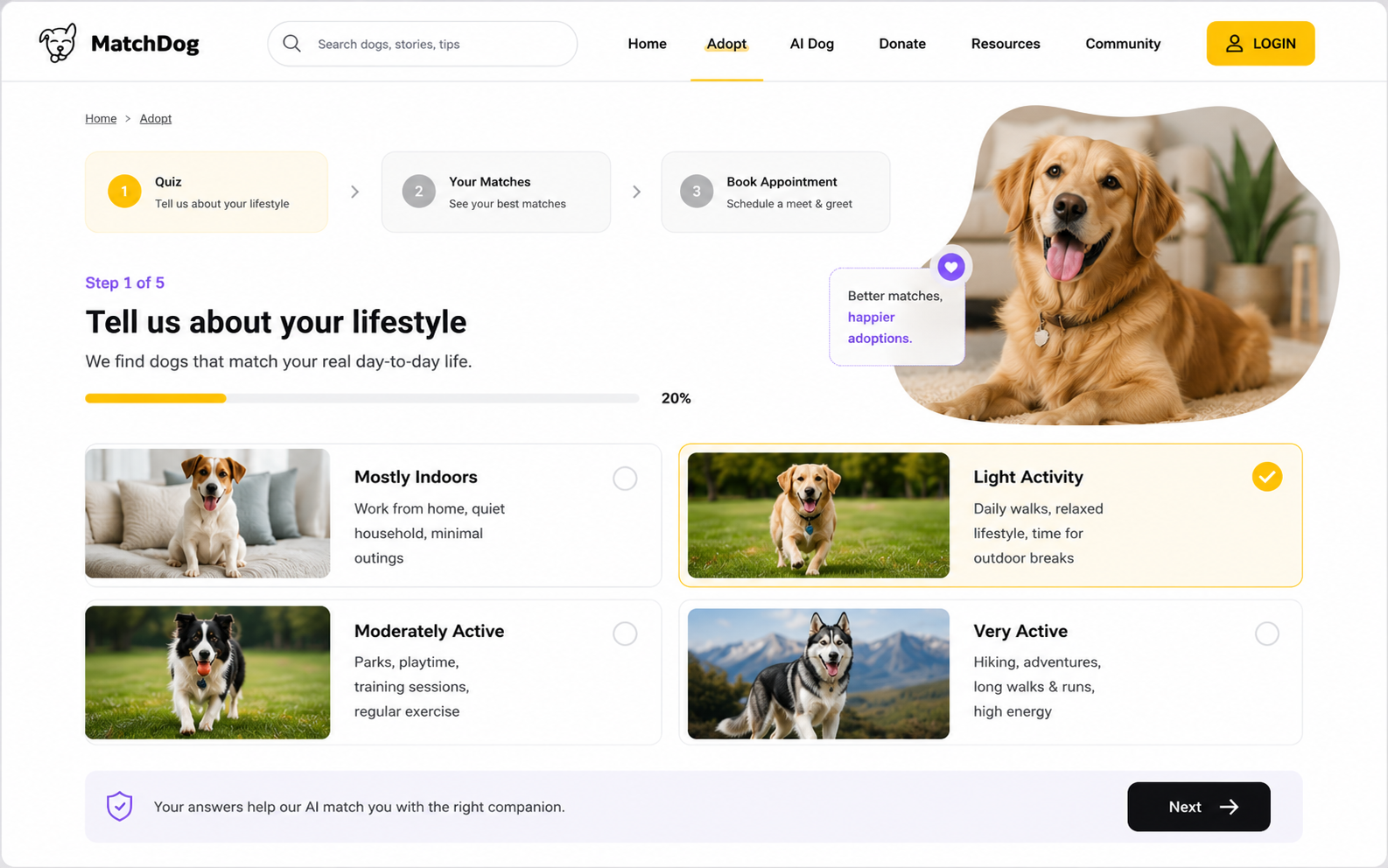Click step 1 number circle for Quiz
1388x868 pixels.
[124, 192]
